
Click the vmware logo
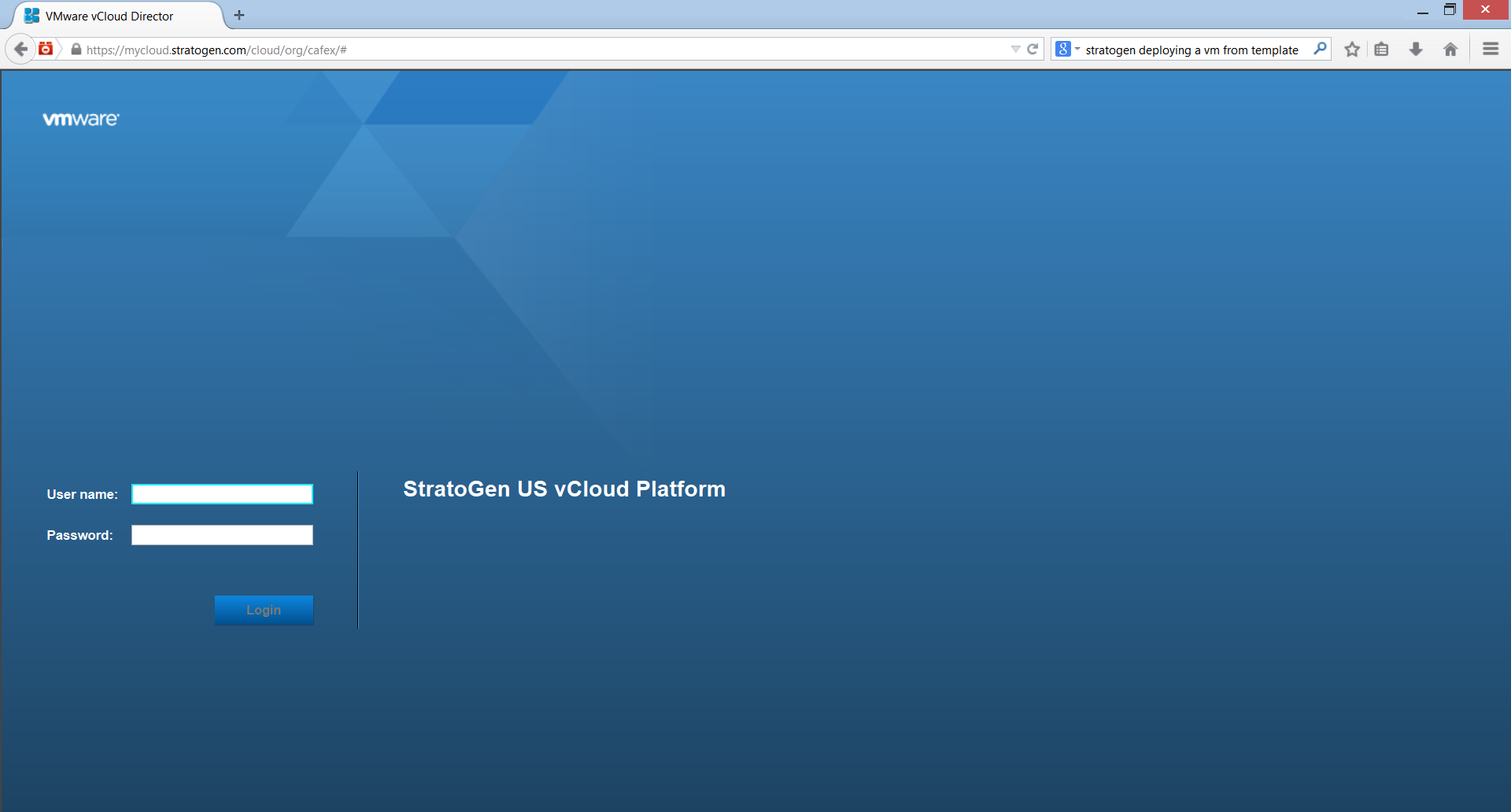(81, 119)
